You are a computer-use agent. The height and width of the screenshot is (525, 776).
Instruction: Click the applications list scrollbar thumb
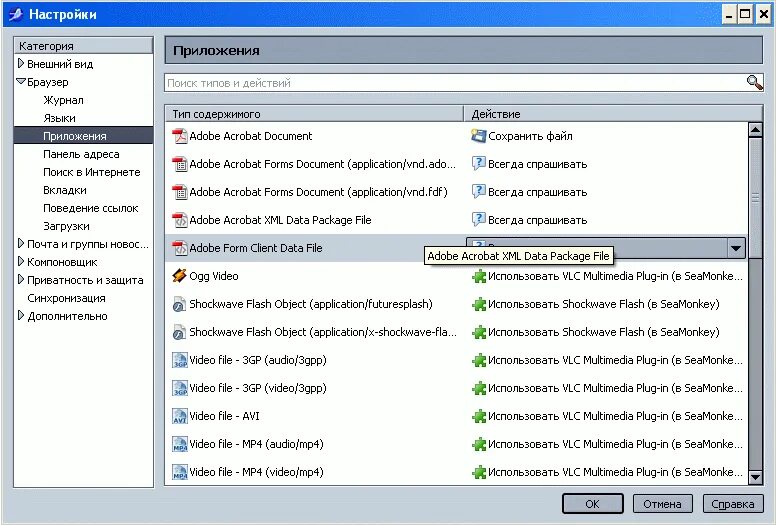[x=755, y=198]
